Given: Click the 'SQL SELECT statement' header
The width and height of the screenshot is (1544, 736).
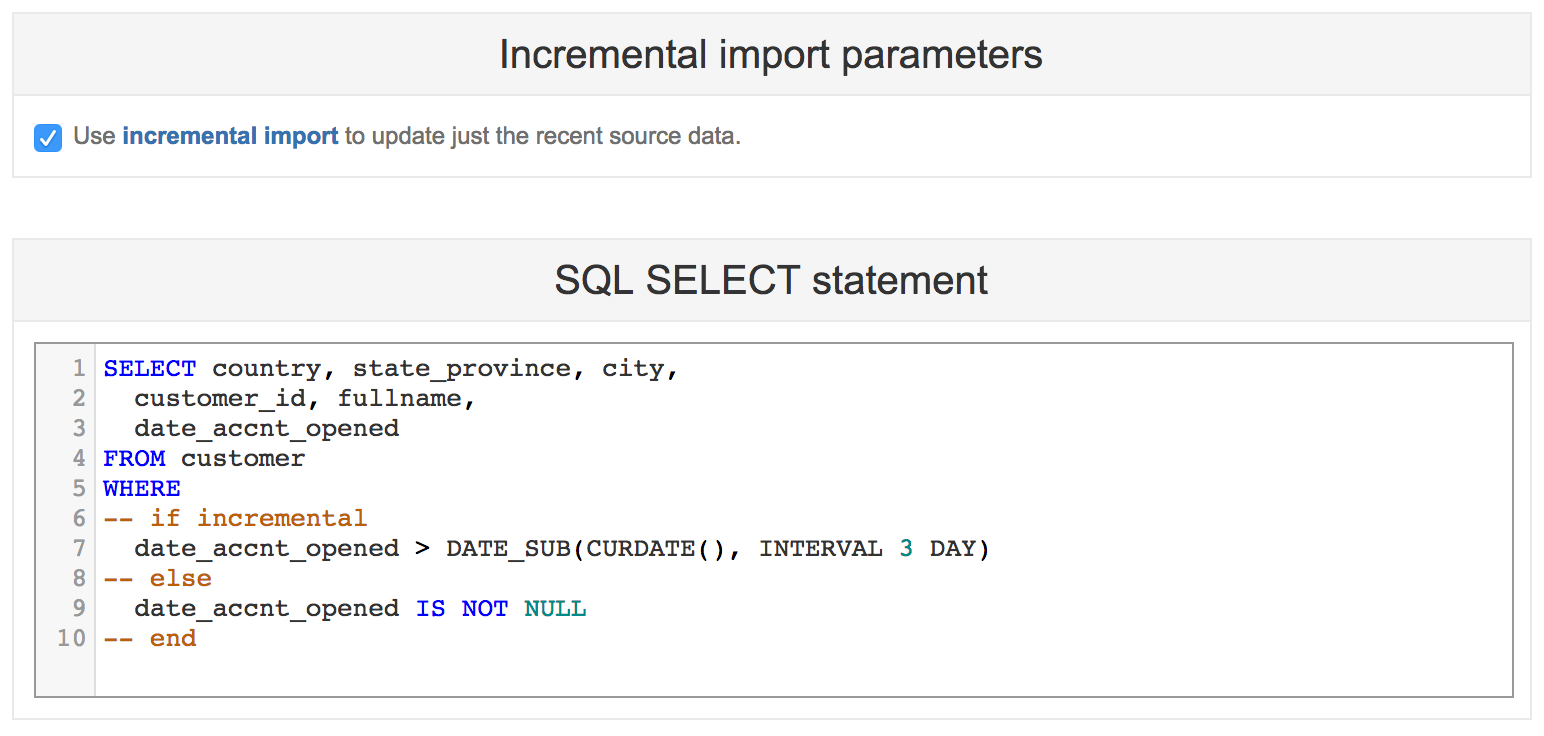Looking at the screenshot, I should point(770,280).
